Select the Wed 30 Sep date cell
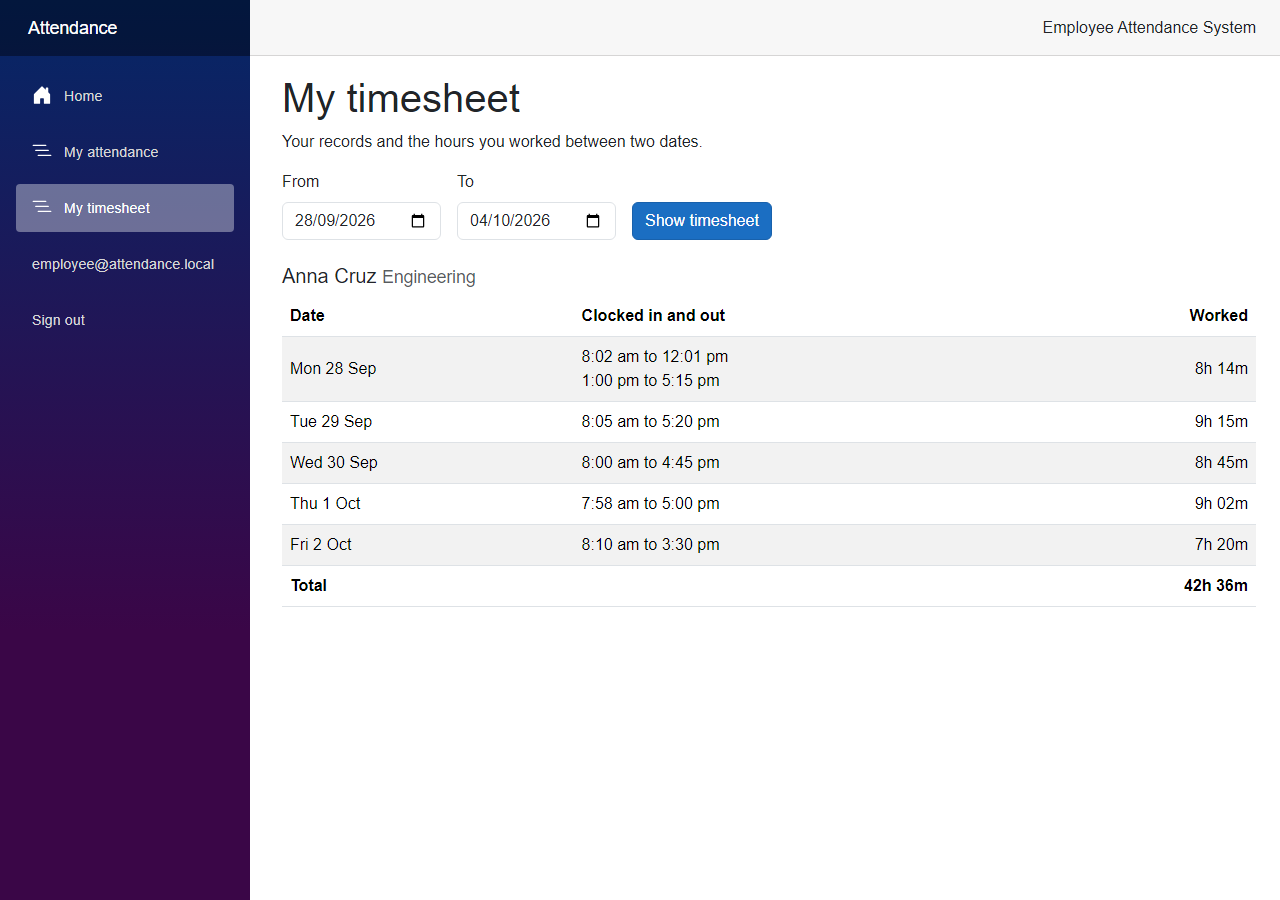Viewport: 1280px width, 900px height. [334, 463]
